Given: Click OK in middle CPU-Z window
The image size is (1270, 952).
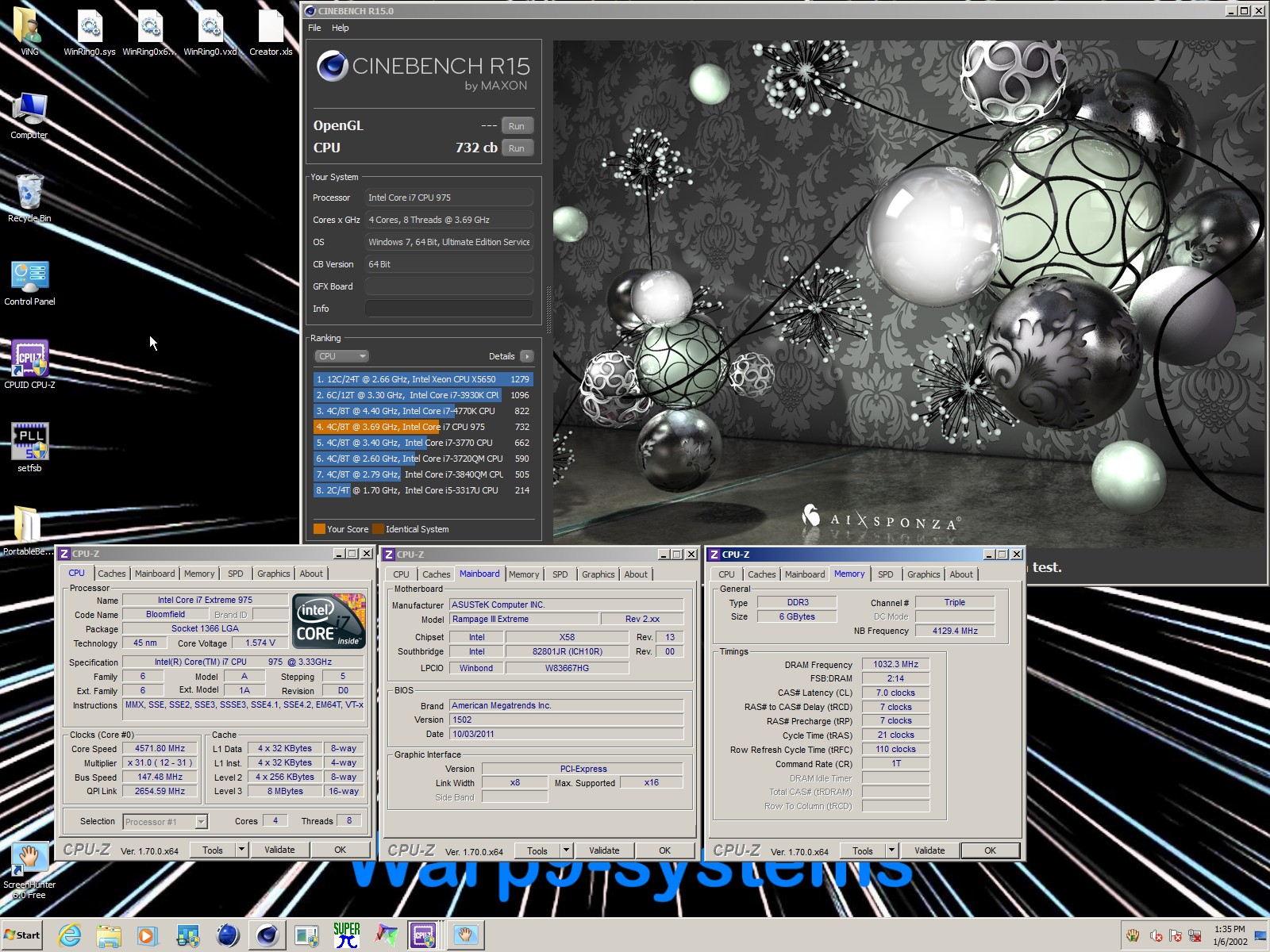Looking at the screenshot, I should click(665, 850).
